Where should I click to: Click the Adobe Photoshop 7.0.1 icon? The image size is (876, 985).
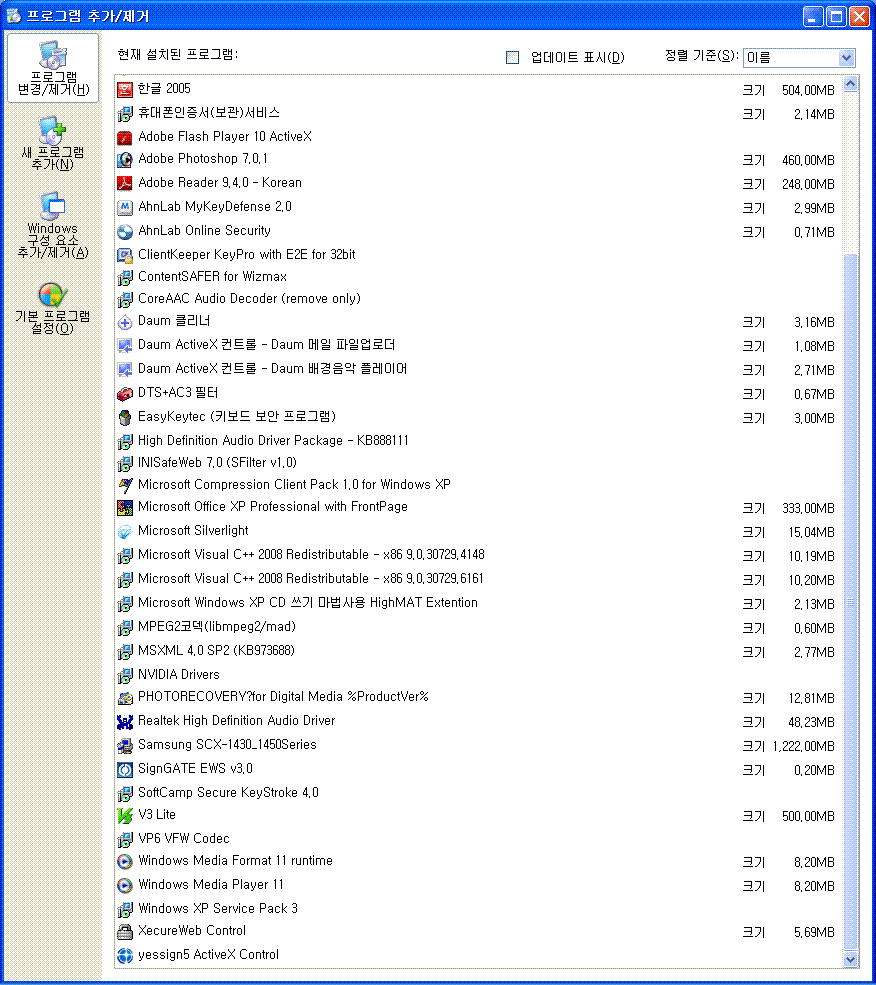click(125, 160)
